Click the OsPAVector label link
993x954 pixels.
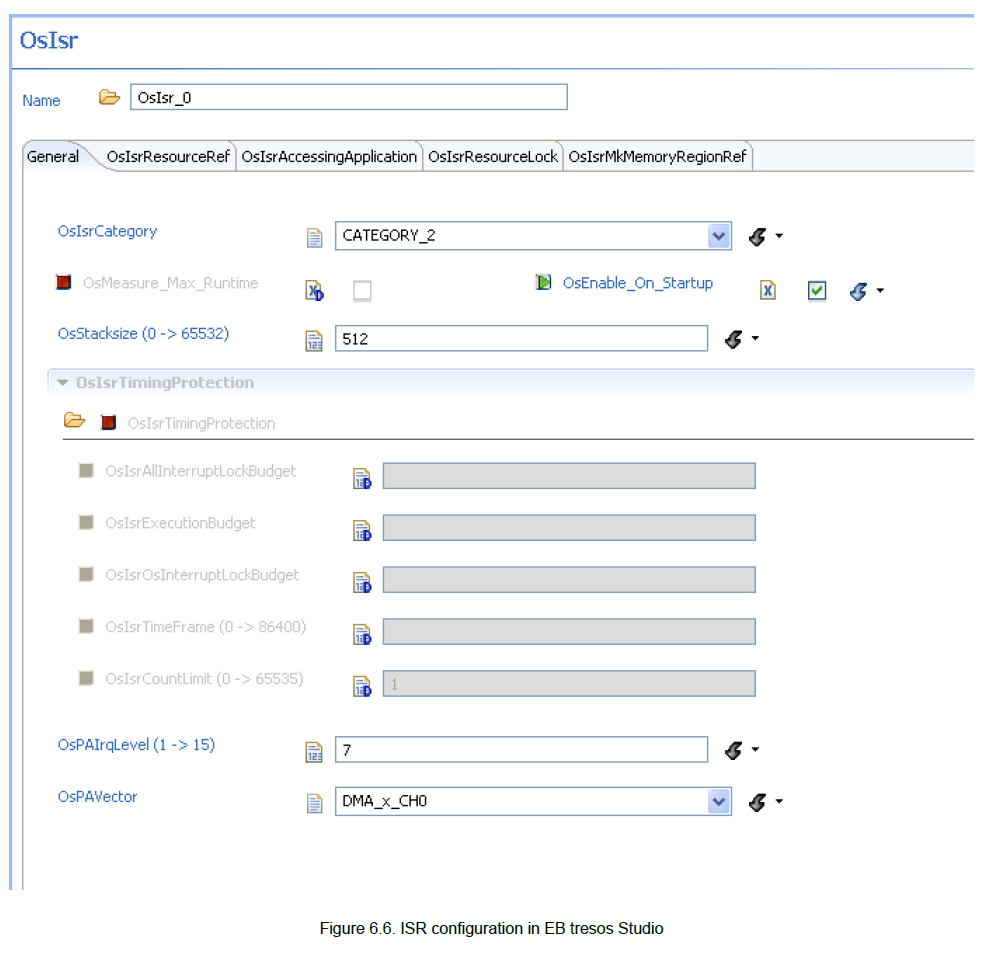pos(98,796)
